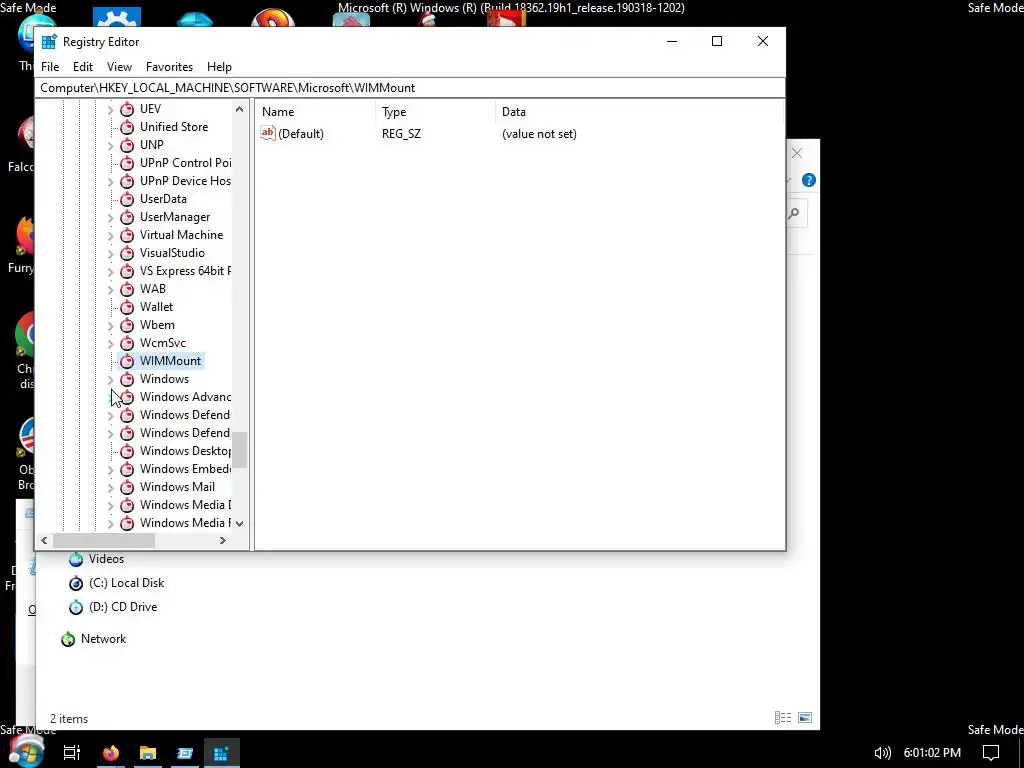Expand the WAB key
Image resolution: width=1024 pixels, height=768 pixels.
click(110, 289)
